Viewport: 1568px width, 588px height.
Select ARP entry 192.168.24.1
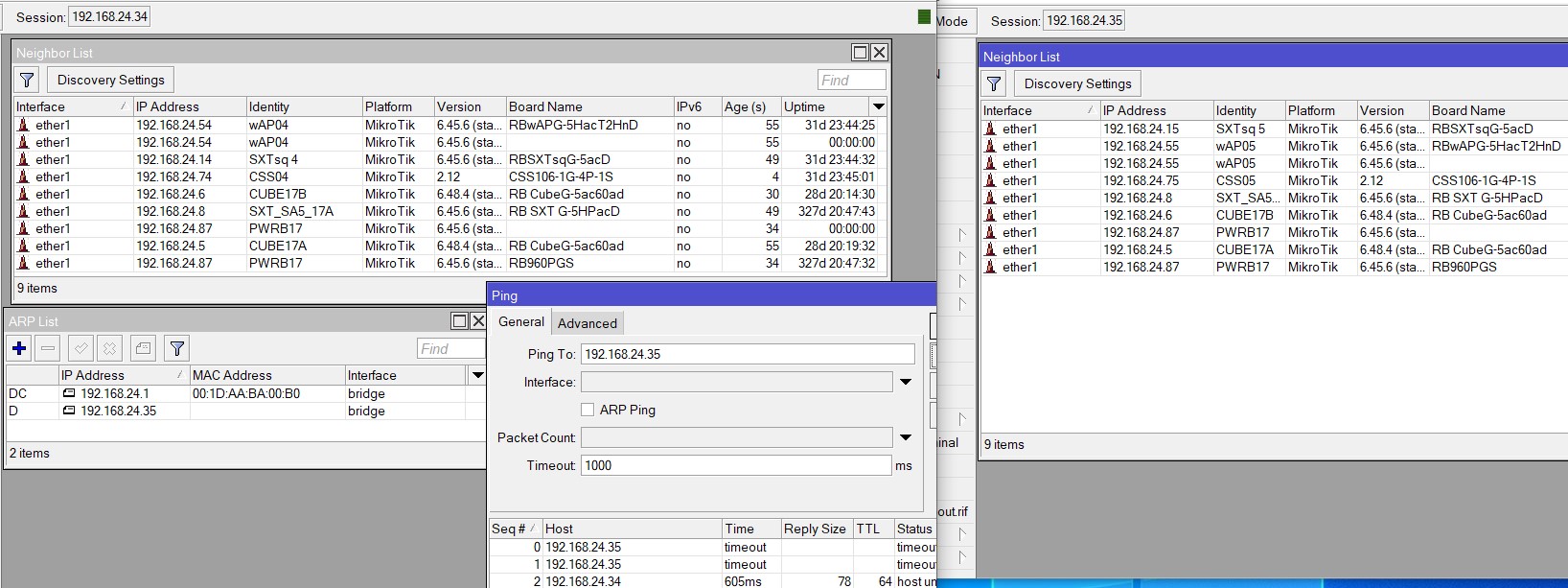pyautogui.click(x=246, y=393)
